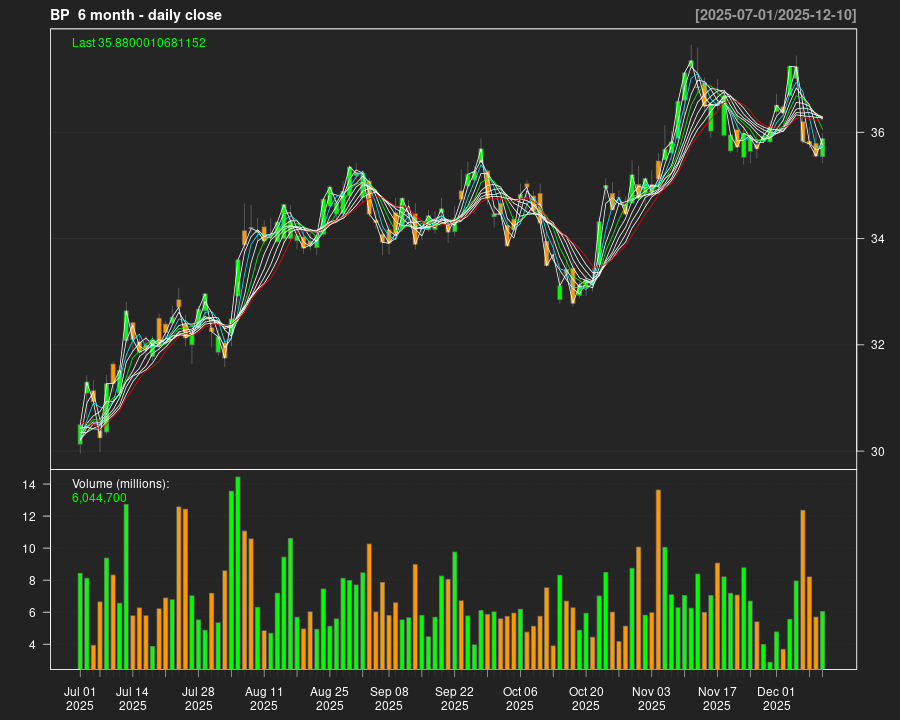Click the date range label 2025-07-01/2025-12-10

[x=775, y=15]
